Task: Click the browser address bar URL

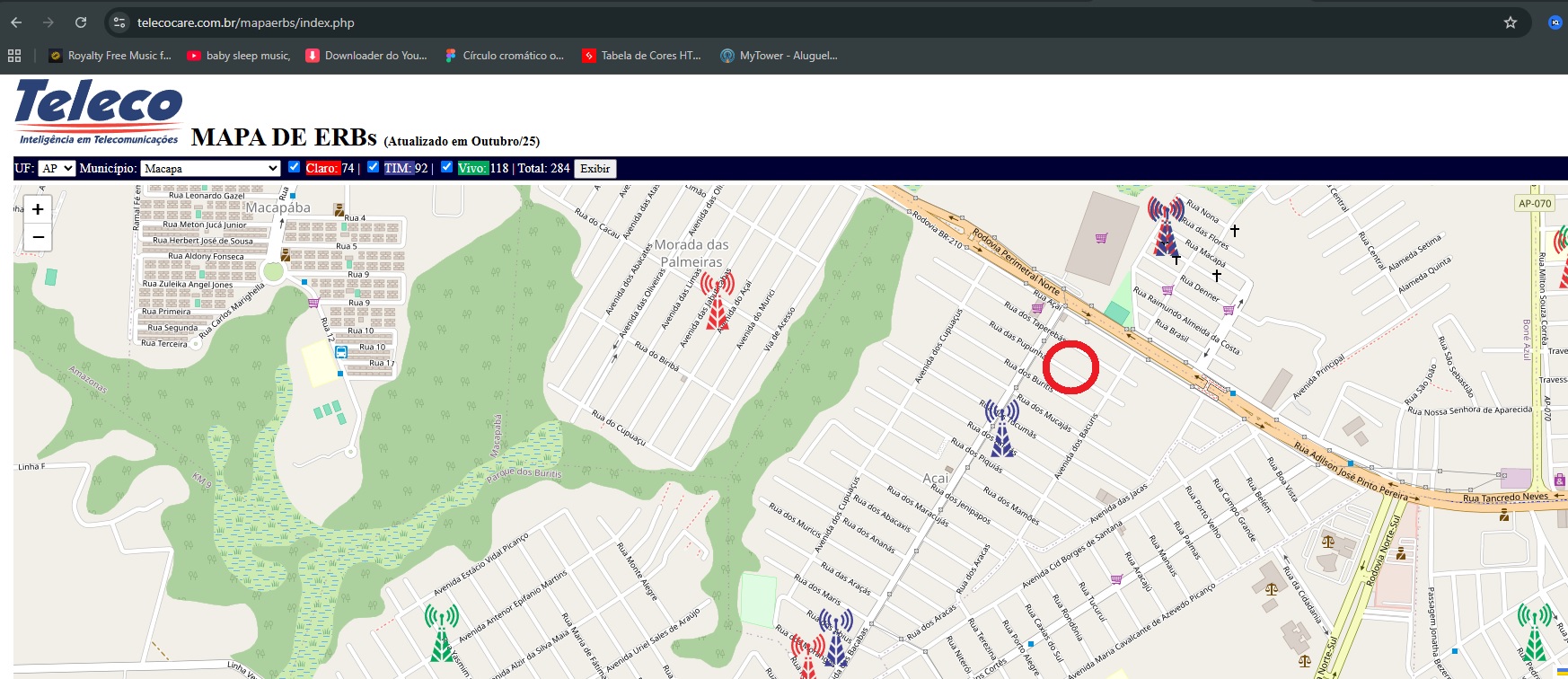Action: pyautogui.click(x=245, y=22)
